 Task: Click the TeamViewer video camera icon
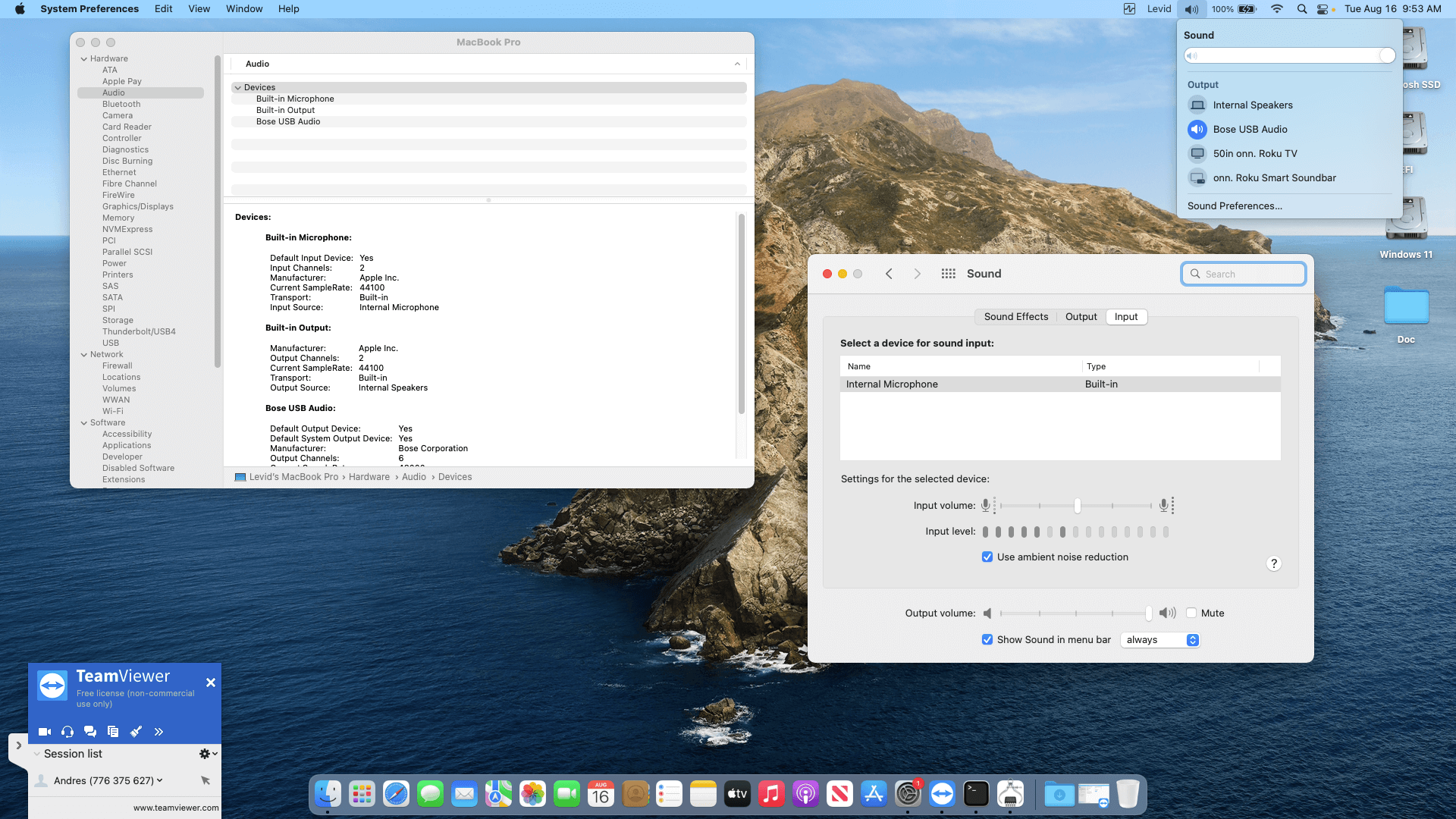tap(45, 732)
